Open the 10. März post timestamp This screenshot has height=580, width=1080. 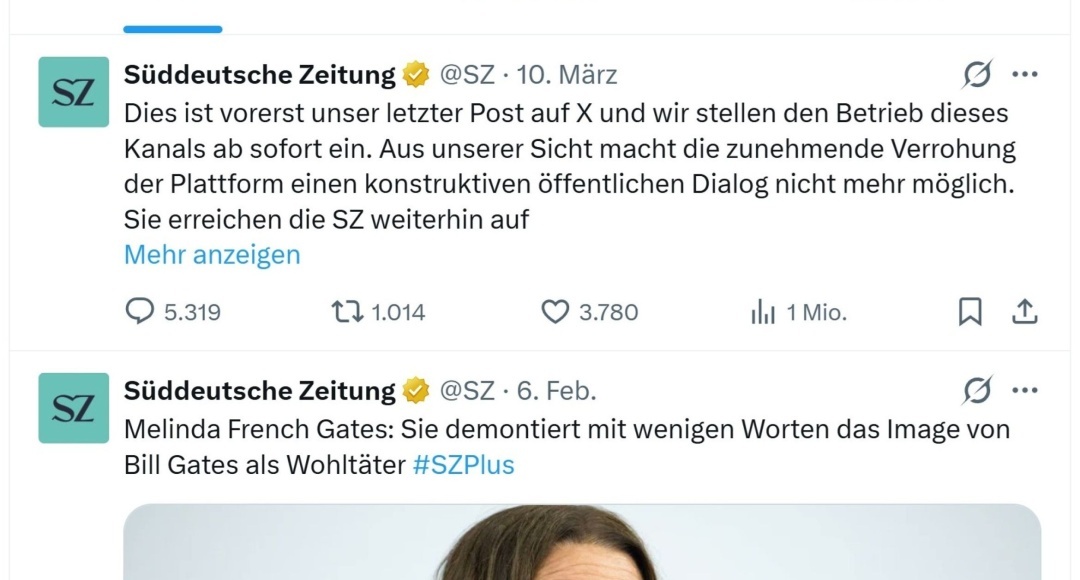point(567,74)
